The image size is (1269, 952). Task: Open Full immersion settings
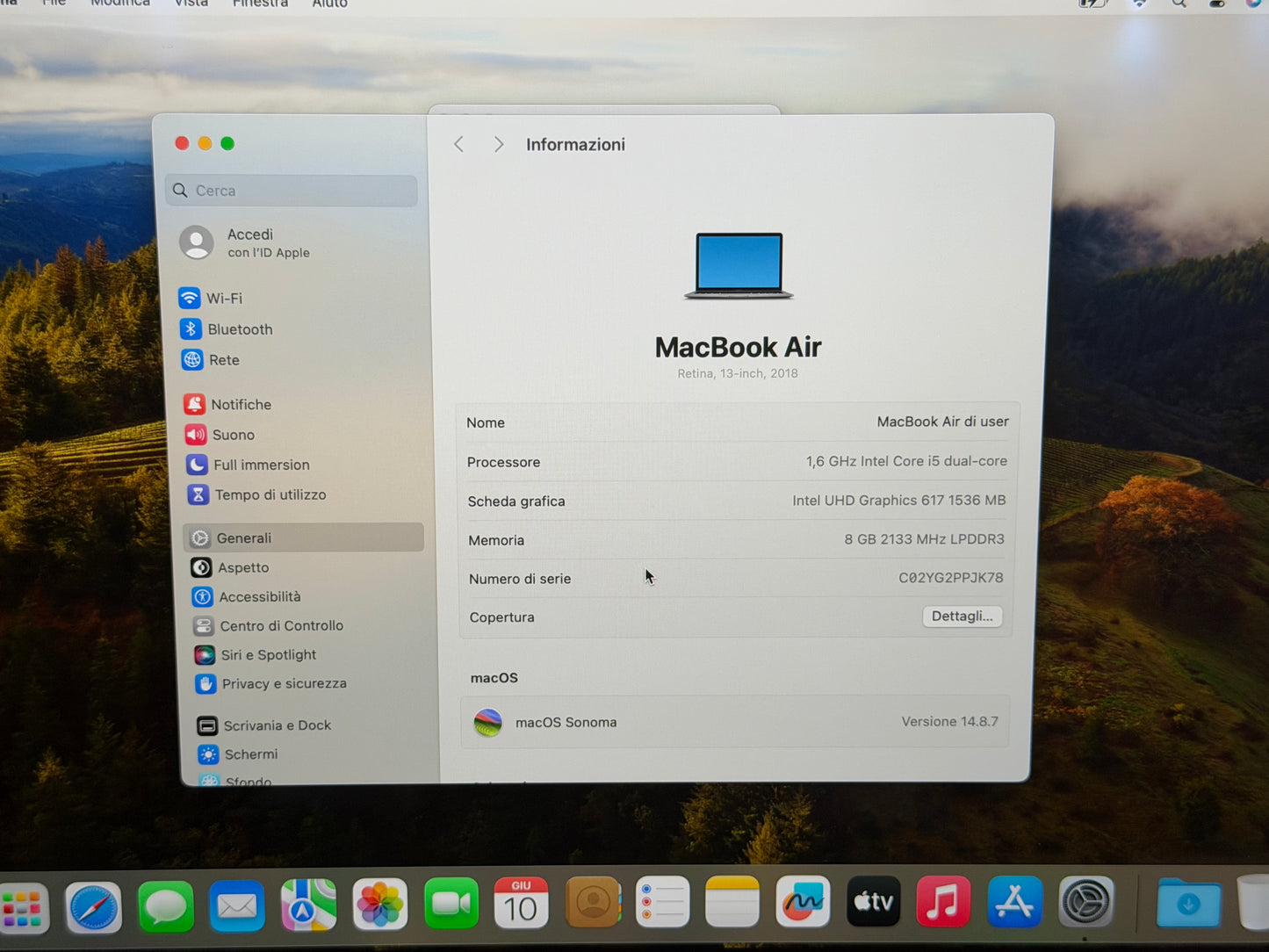(x=249, y=465)
